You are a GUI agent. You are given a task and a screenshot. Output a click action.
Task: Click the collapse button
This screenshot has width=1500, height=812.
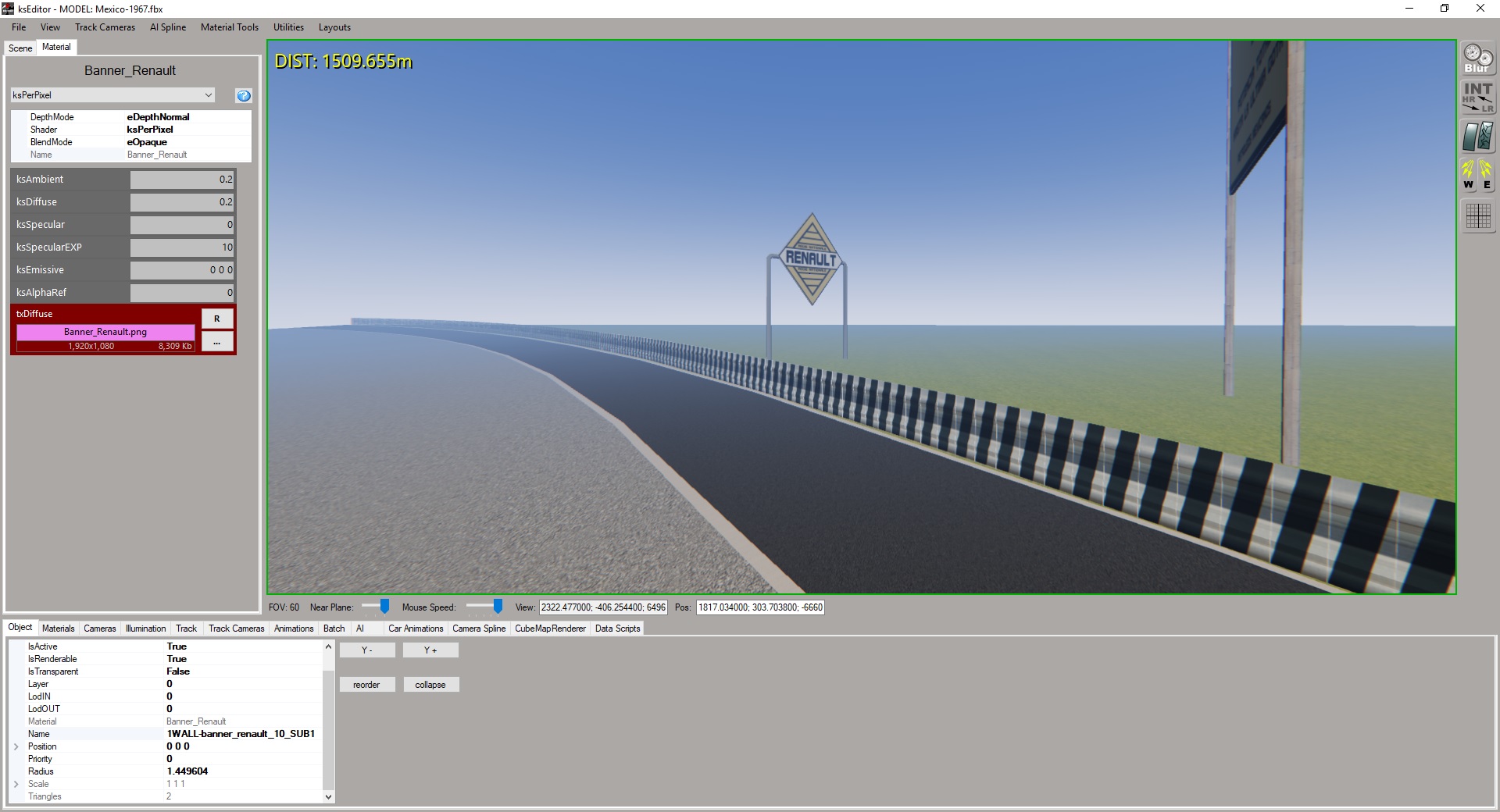coord(430,685)
